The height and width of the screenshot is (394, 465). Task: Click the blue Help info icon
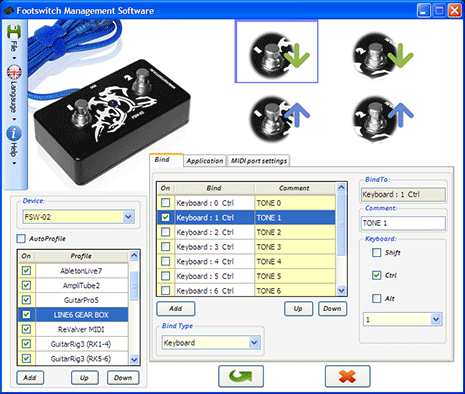point(14,134)
